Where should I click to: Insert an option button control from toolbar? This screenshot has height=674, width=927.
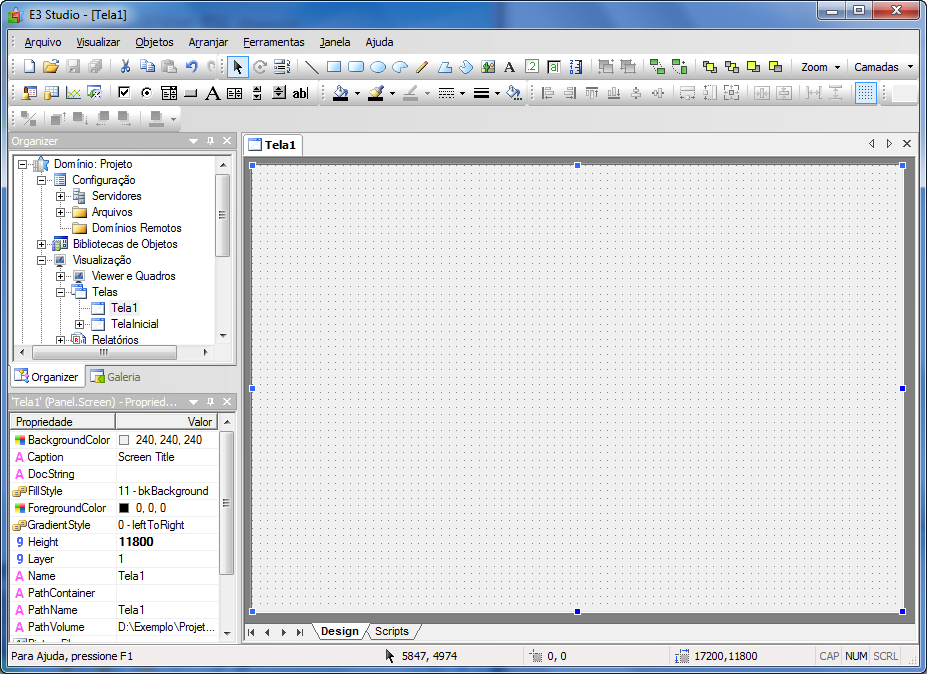[146, 93]
